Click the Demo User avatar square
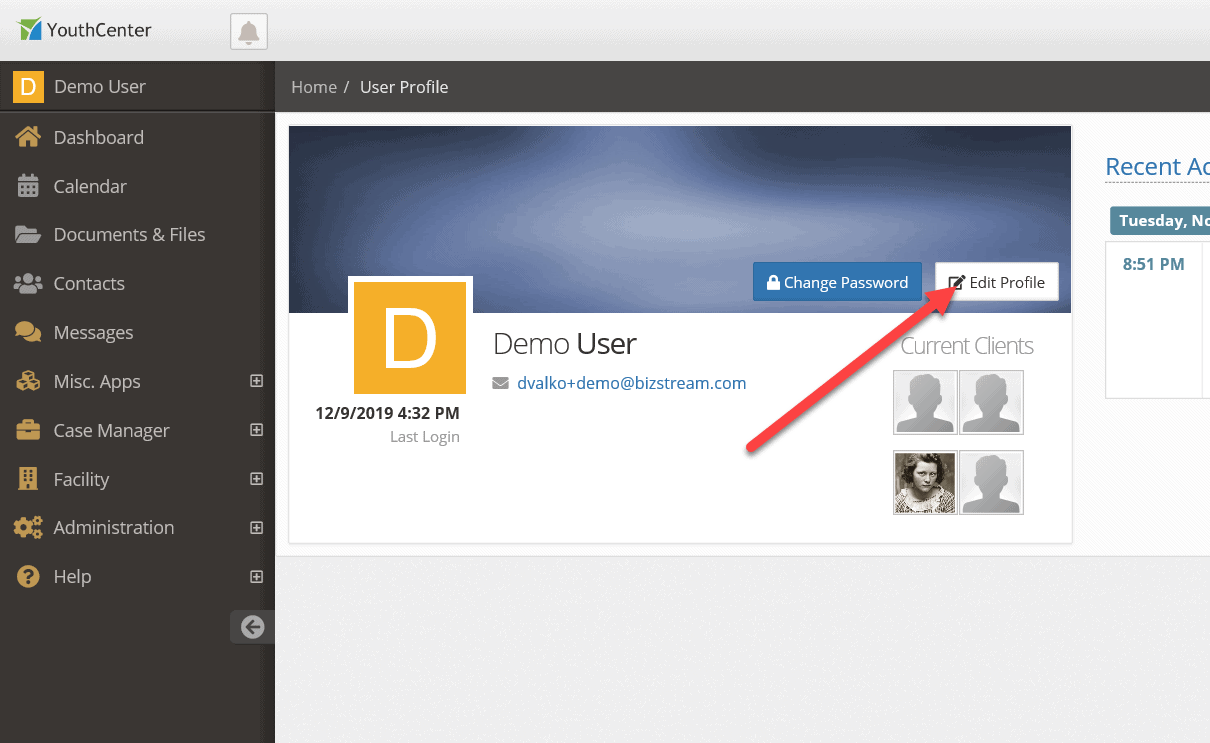 click(x=410, y=337)
